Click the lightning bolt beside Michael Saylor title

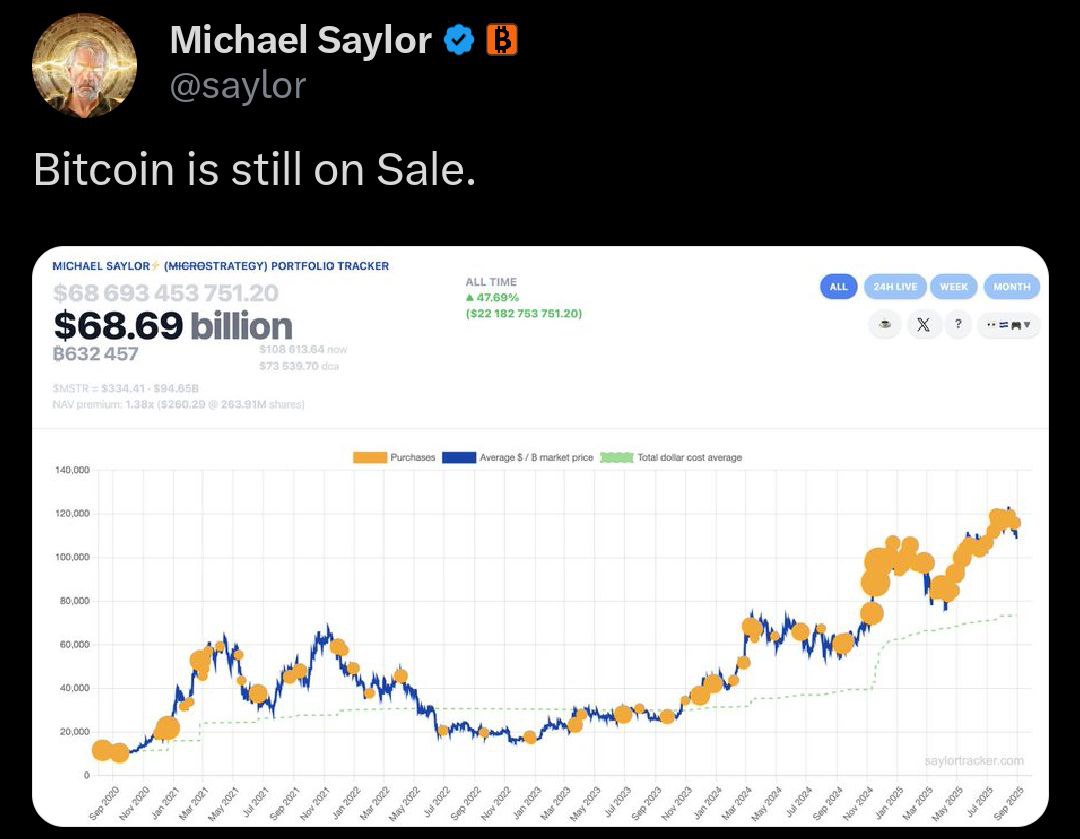156,266
